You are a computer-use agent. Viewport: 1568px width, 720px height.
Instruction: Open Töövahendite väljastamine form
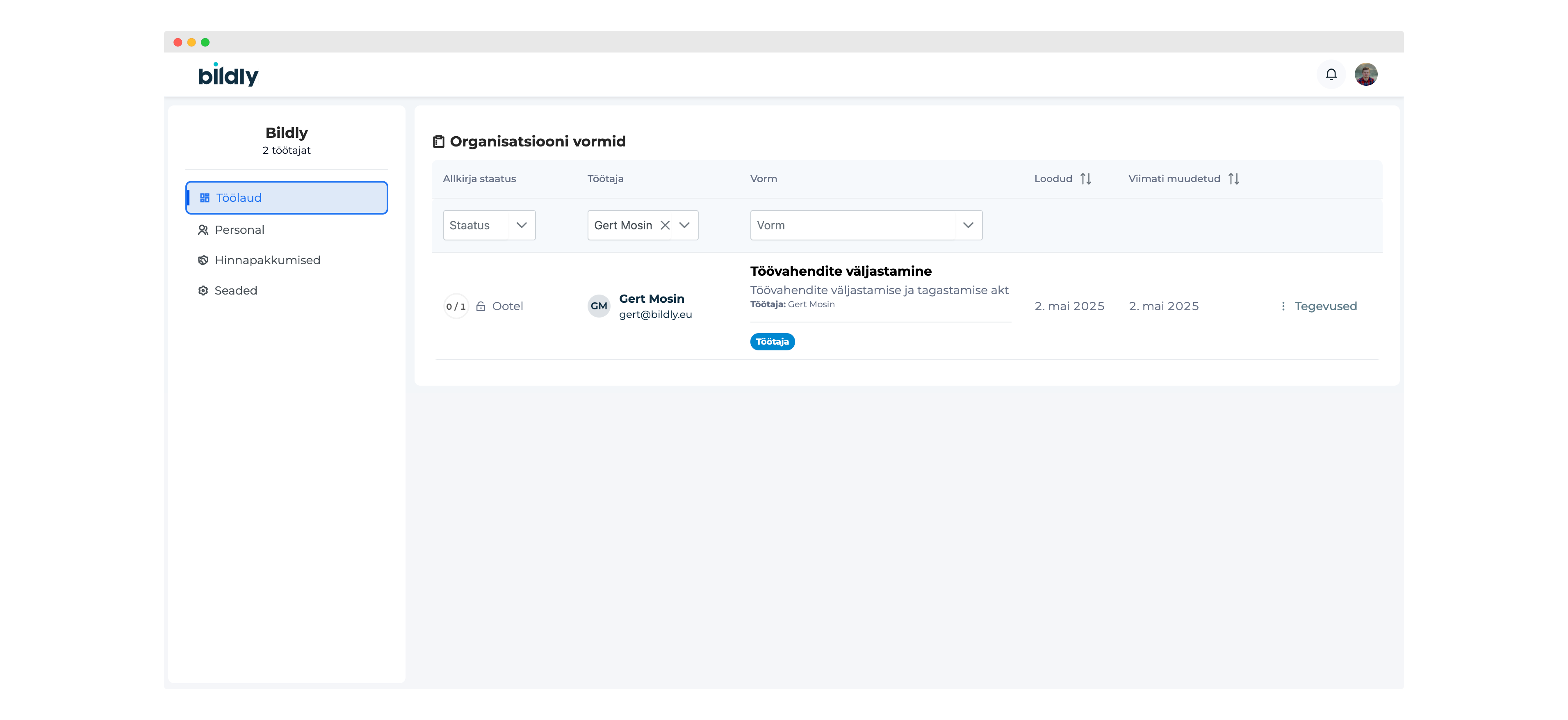click(840, 271)
